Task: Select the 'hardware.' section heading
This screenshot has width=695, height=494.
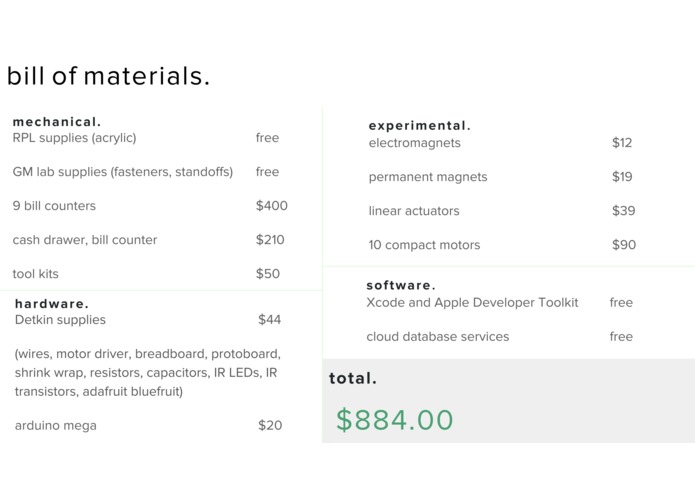Action: click(x=52, y=304)
